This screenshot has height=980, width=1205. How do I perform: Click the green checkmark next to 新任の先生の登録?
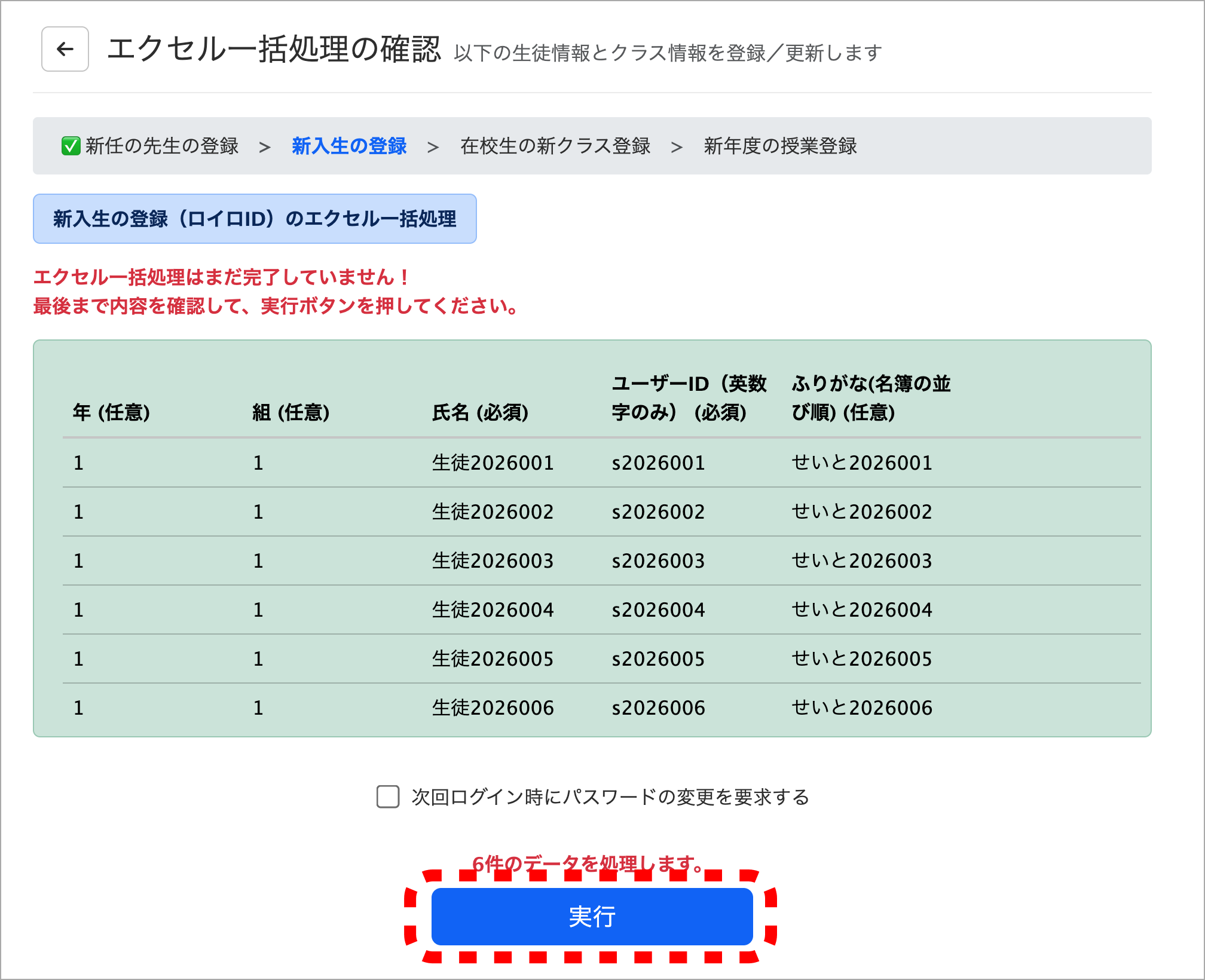tap(71, 146)
